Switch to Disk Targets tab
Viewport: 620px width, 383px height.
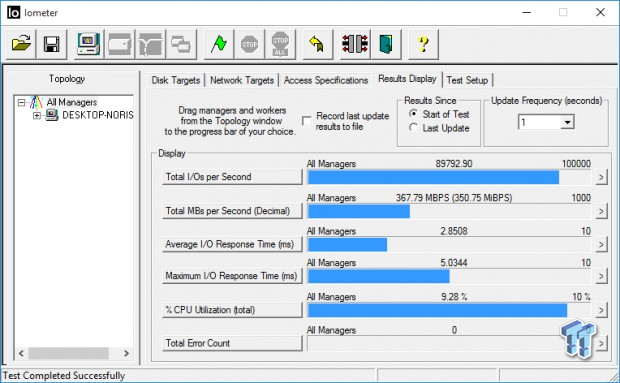coord(176,80)
